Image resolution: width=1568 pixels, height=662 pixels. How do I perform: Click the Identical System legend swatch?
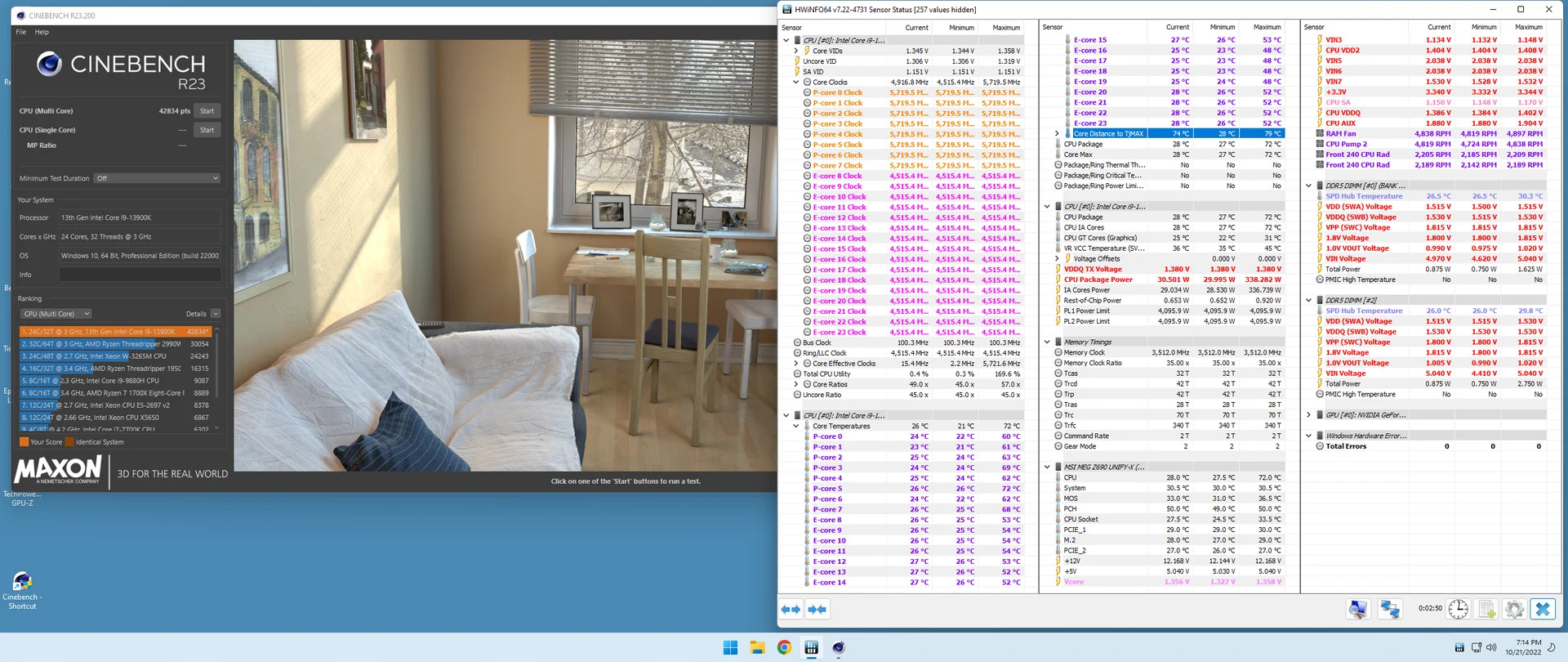click(x=69, y=442)
